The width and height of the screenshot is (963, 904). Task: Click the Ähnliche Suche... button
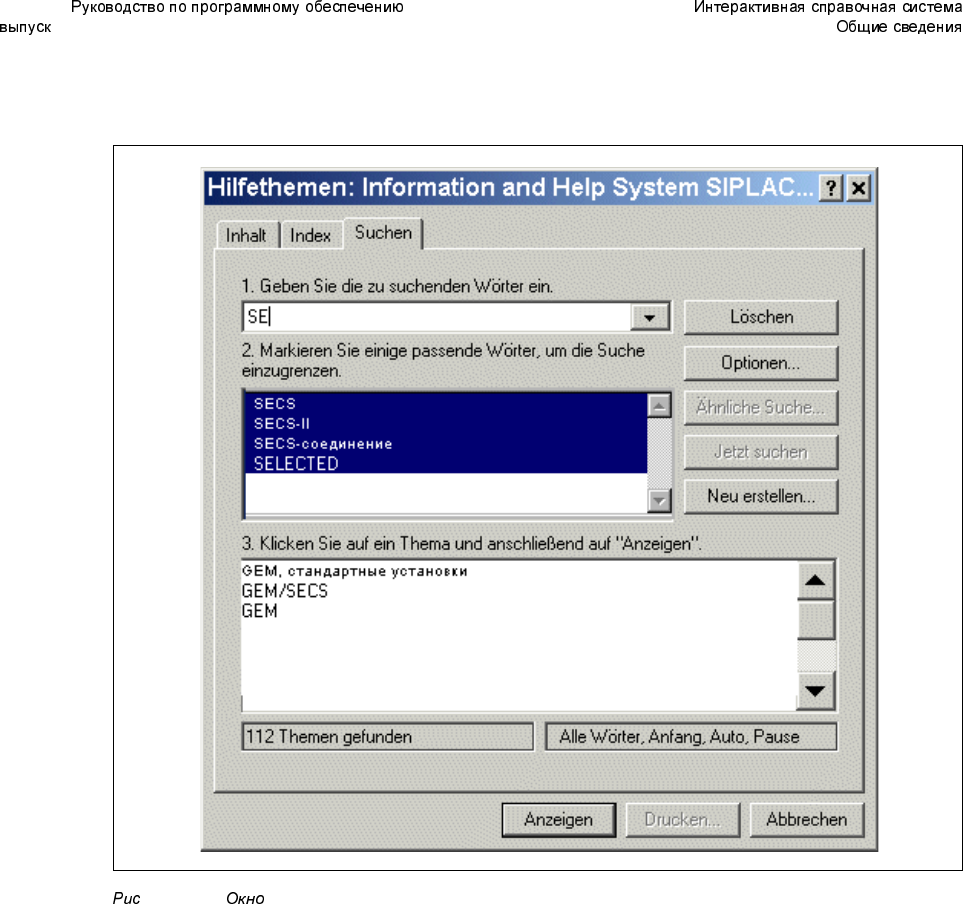coord(761,407)
